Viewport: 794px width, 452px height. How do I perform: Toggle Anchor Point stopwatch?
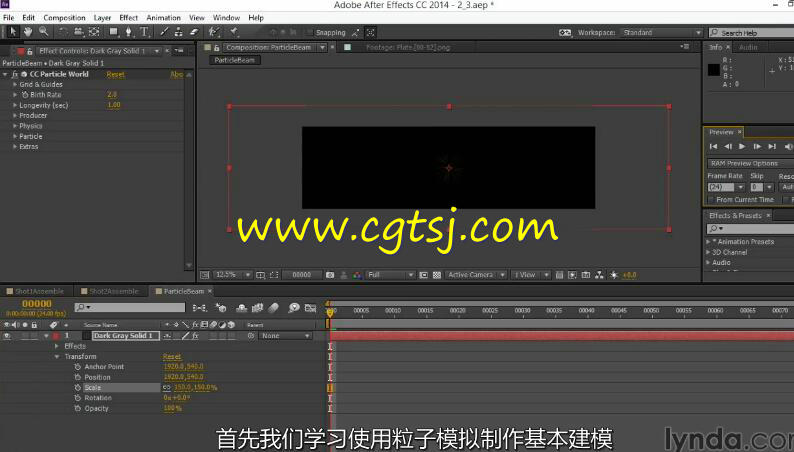[x=77, y=367]
